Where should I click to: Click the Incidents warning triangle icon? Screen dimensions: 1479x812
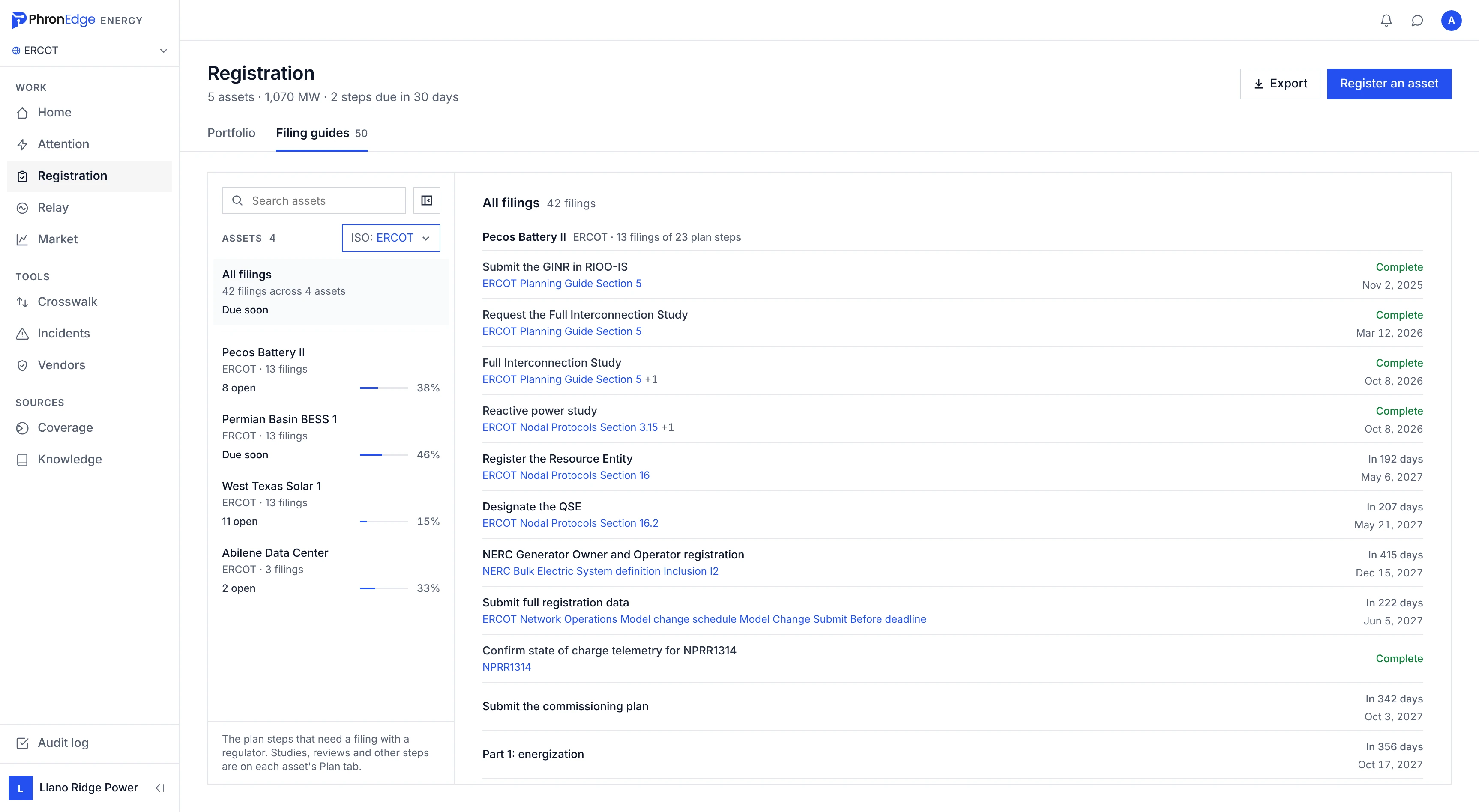tap(22, 333)
